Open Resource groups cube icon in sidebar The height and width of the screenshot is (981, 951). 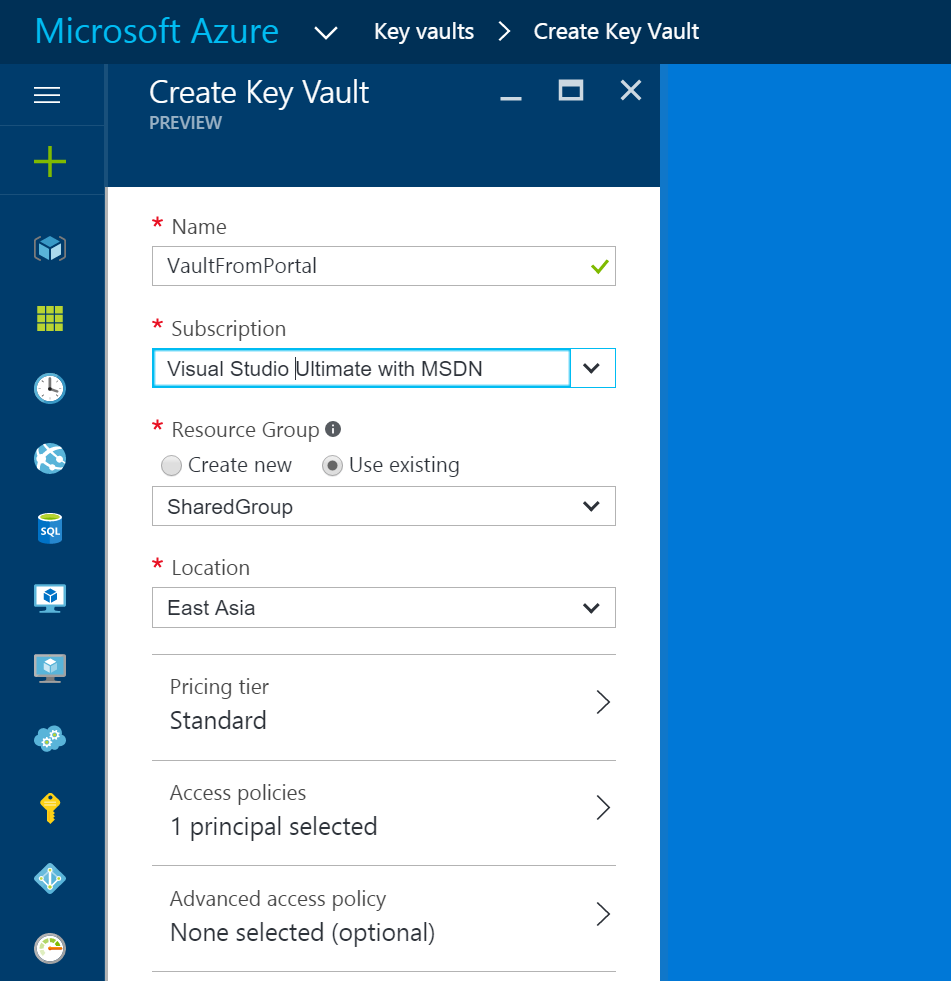click(50, 248)
